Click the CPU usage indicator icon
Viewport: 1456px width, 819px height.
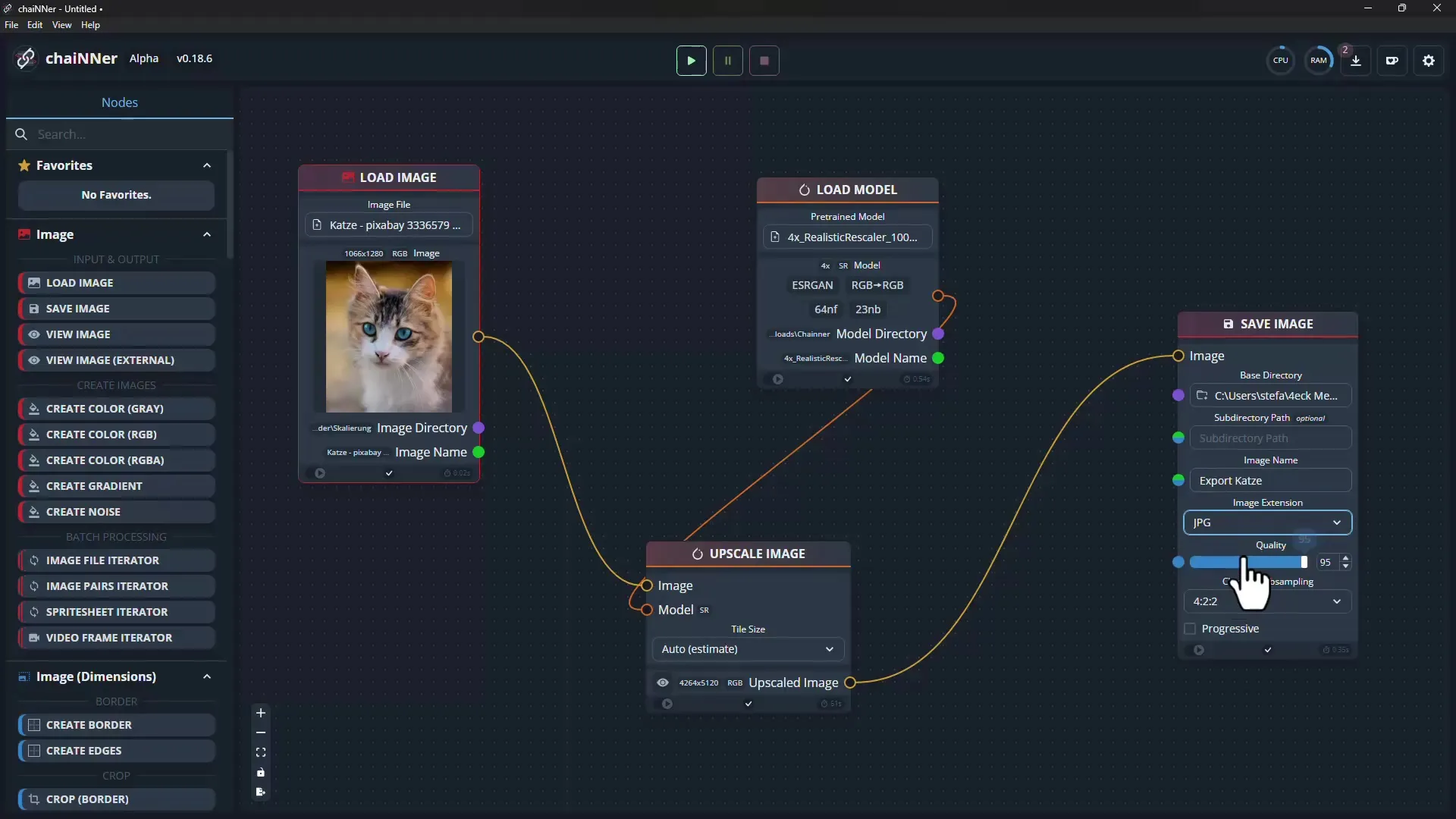pos(1280,61)
